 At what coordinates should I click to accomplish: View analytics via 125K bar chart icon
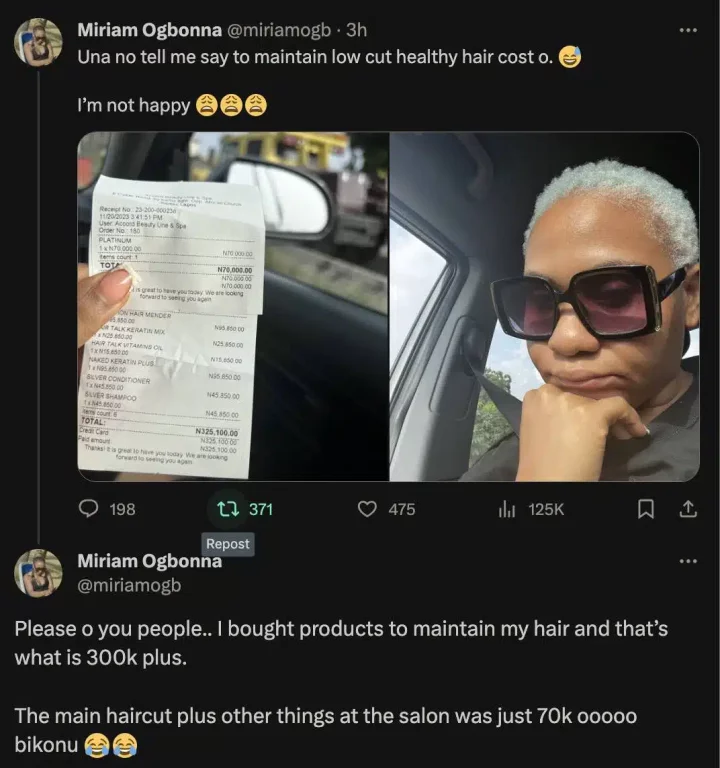(506, 509)
